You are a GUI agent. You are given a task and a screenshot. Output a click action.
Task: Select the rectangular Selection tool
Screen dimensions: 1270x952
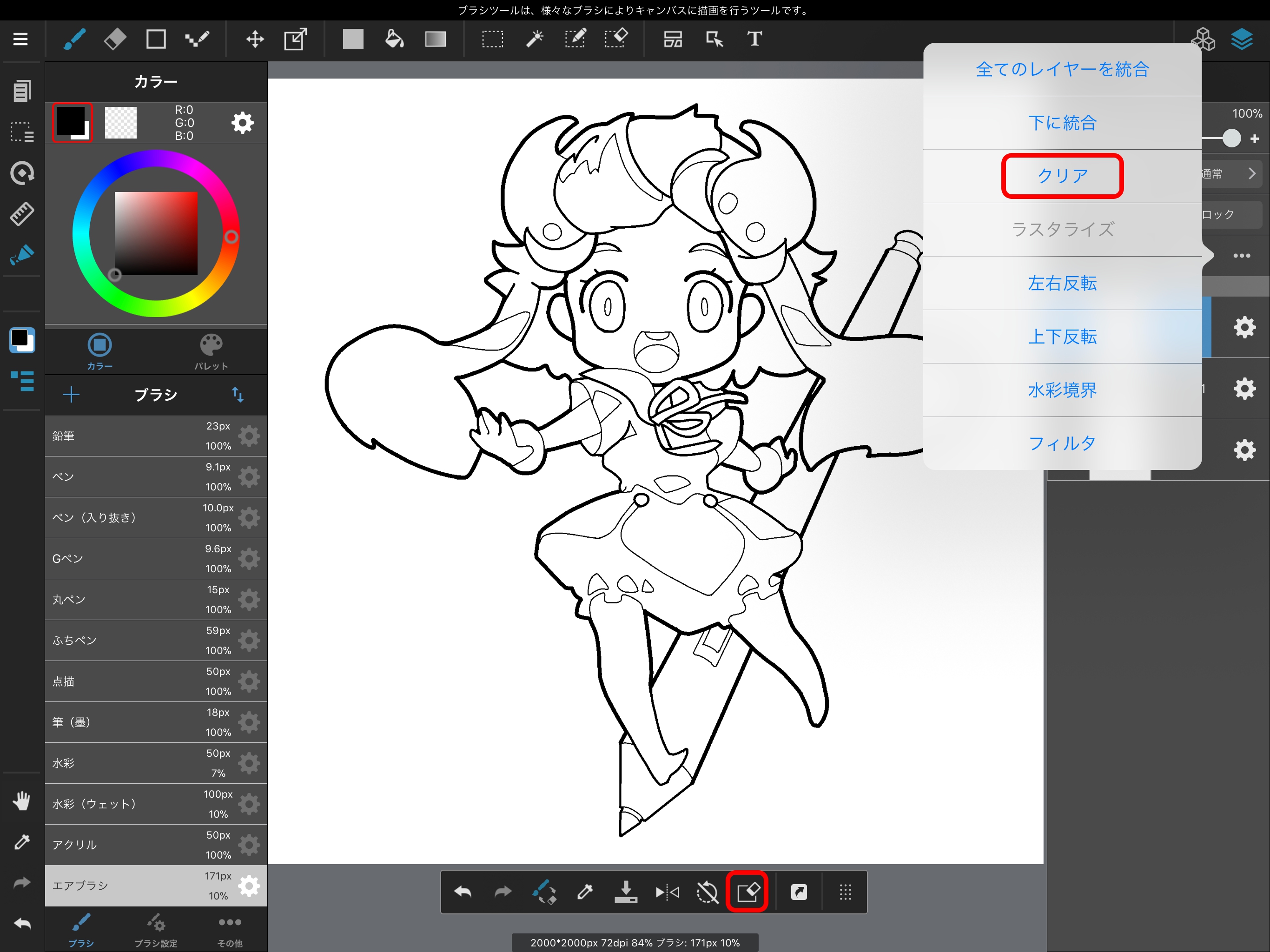click(x=493, y=39)
